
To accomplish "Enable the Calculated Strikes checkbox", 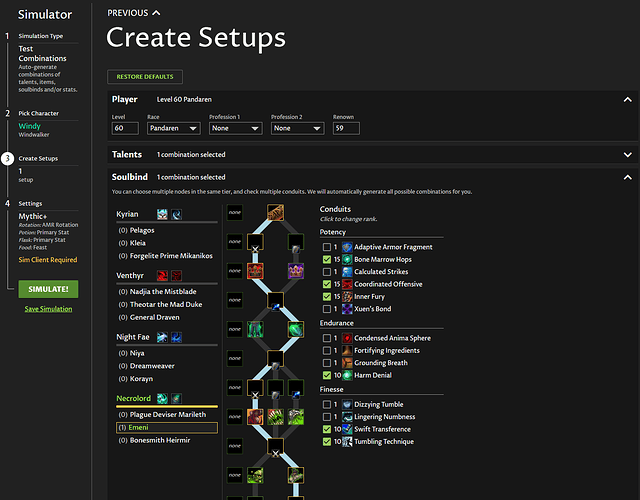I will (327, 272).
